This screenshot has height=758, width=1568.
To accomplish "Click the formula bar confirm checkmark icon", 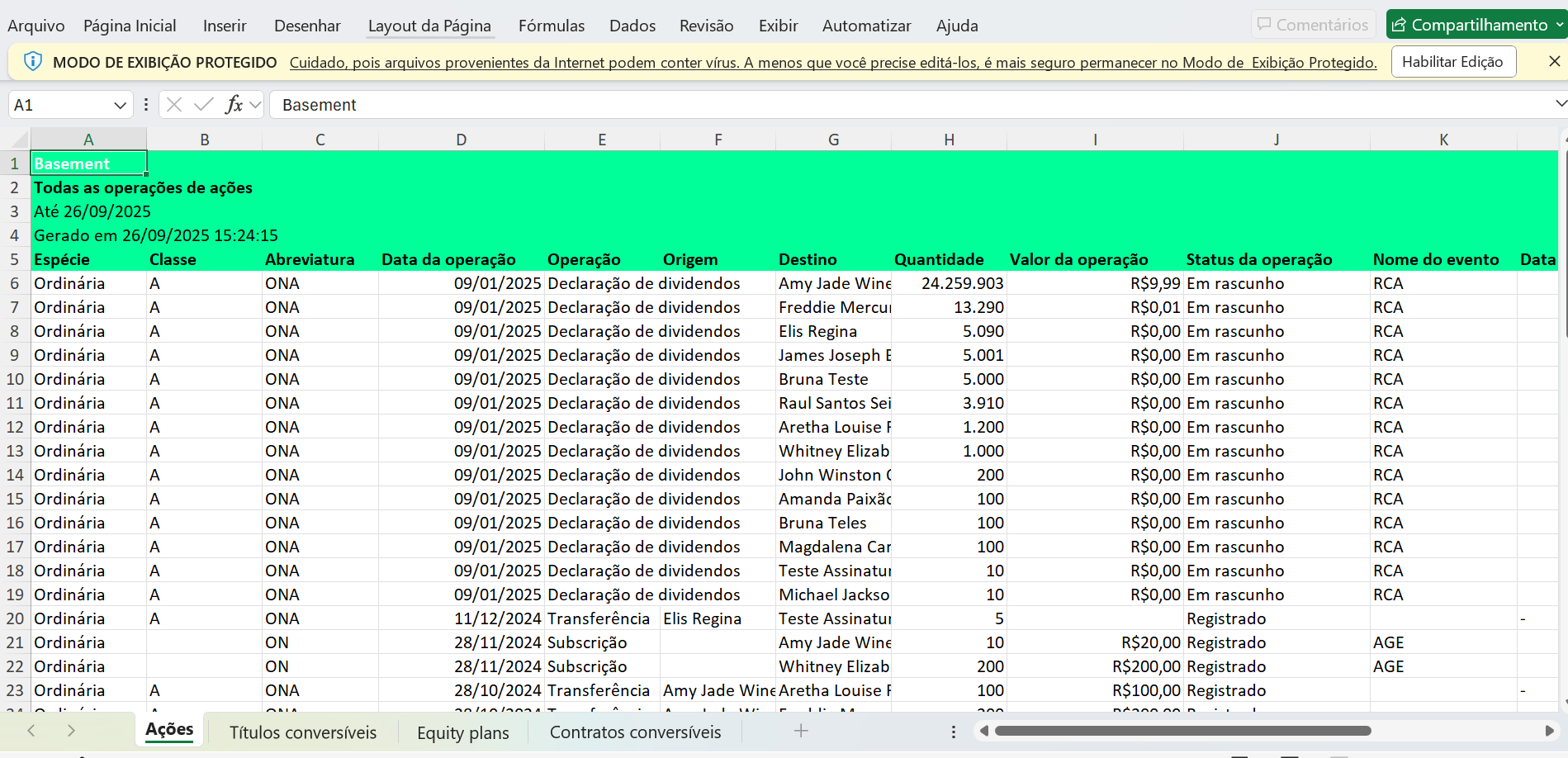I will pyautogui.click(x=203, y=105).
